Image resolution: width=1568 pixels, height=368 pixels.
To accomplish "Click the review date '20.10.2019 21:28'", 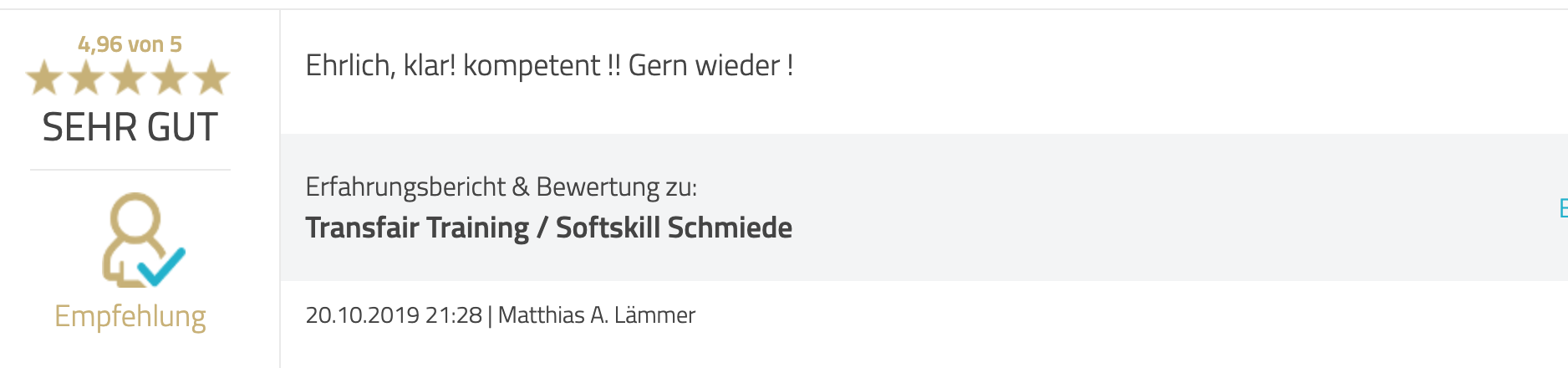I will tap(394, 315).
